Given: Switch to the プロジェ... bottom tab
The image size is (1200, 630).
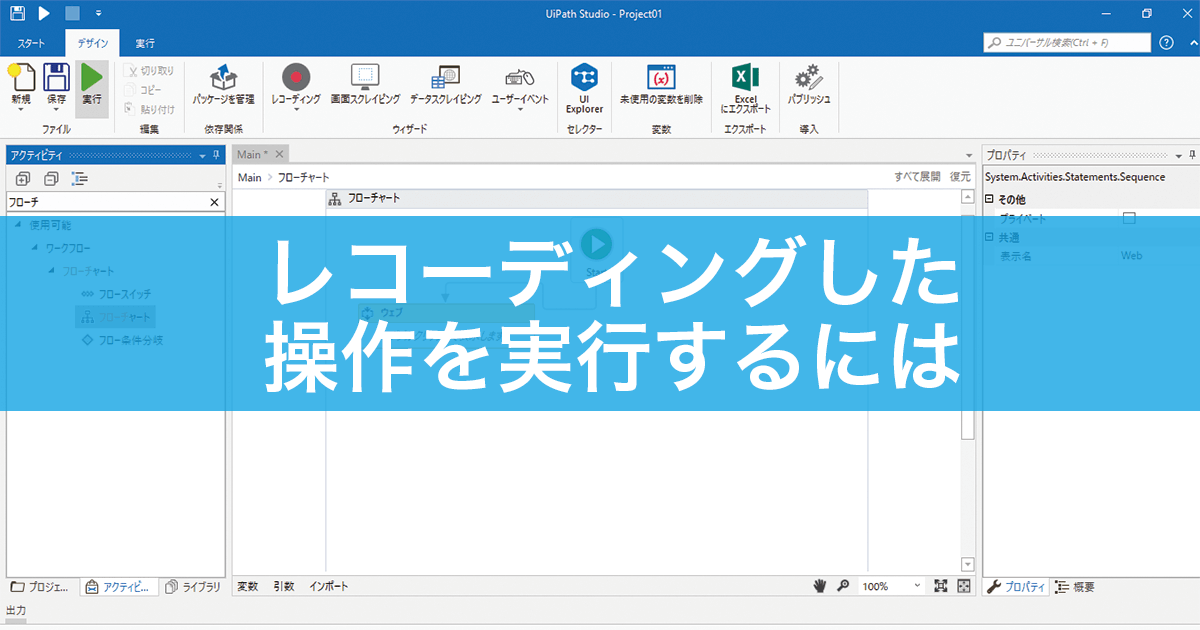Looking at the screenshot, I should (x=40, y=587).
